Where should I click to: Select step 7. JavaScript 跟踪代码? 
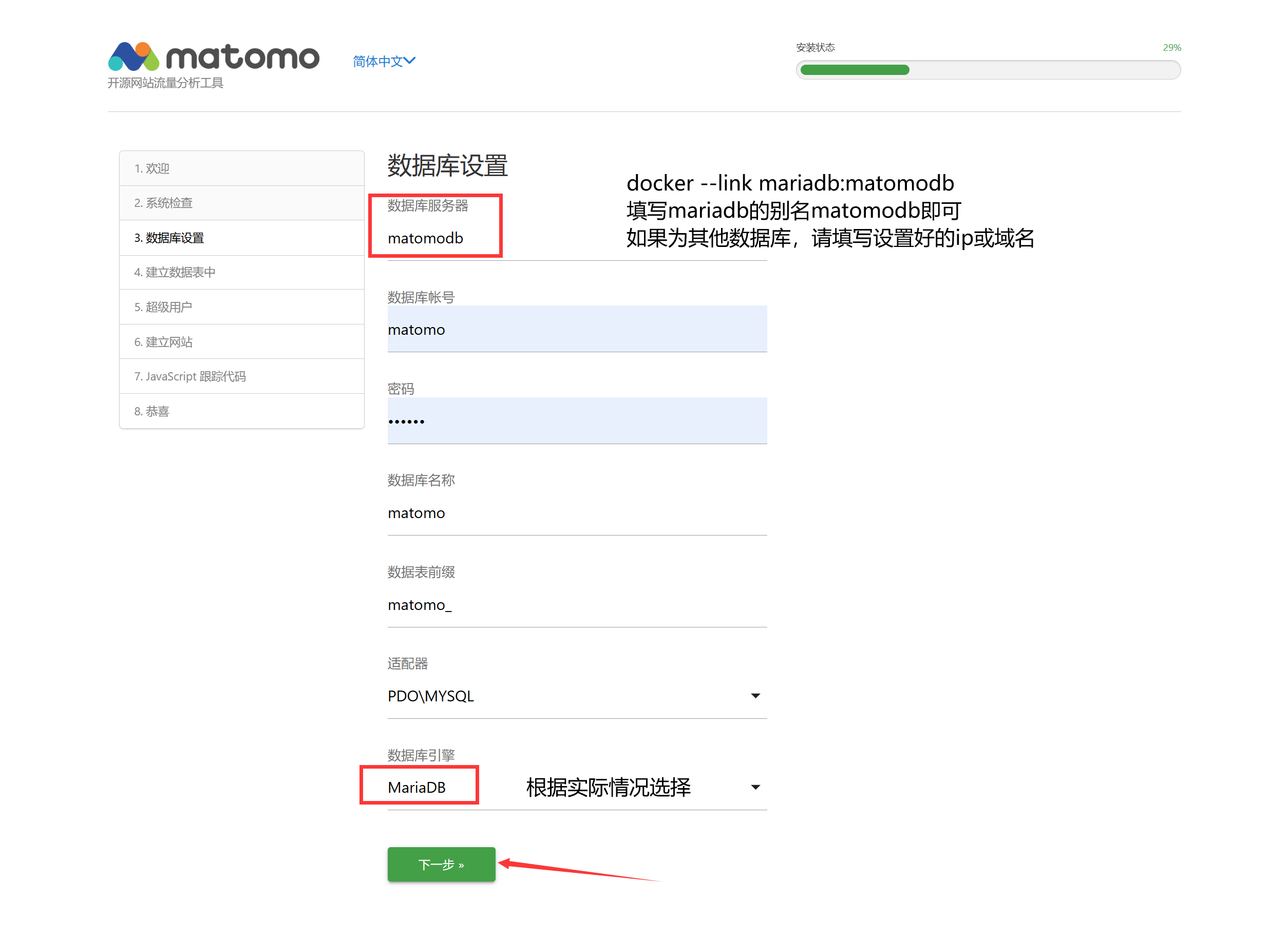(x=190, y=377)
